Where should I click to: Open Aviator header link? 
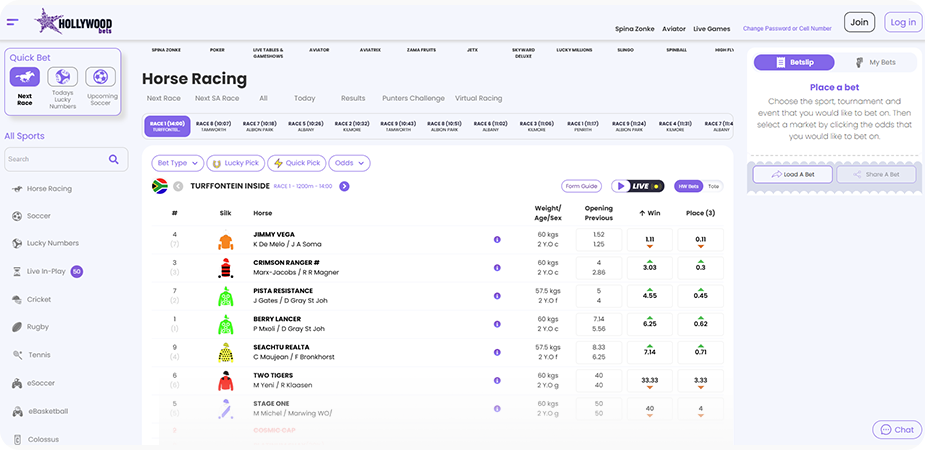tap(674, 28)
